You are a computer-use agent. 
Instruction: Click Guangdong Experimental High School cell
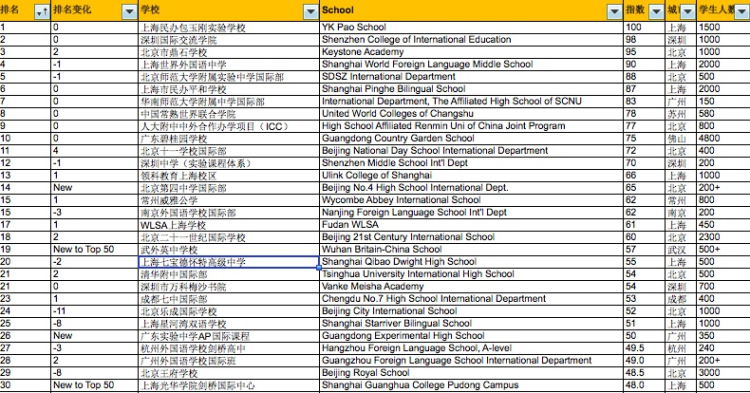tap(472, 336)
